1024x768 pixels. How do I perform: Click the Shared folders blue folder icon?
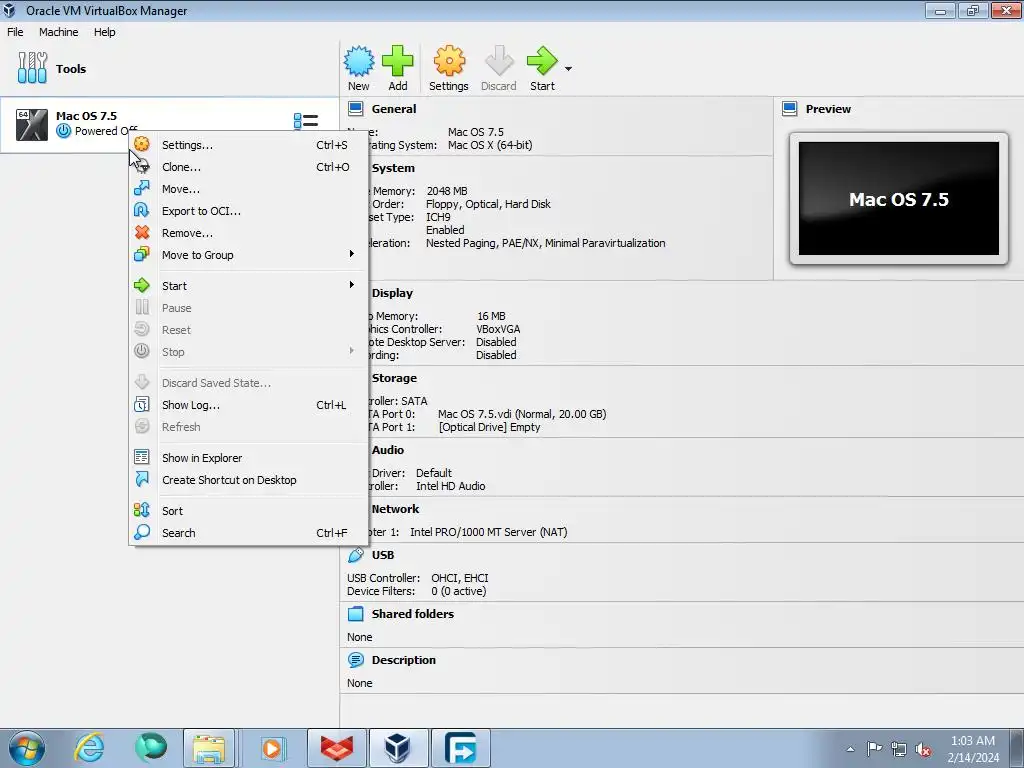356,614
